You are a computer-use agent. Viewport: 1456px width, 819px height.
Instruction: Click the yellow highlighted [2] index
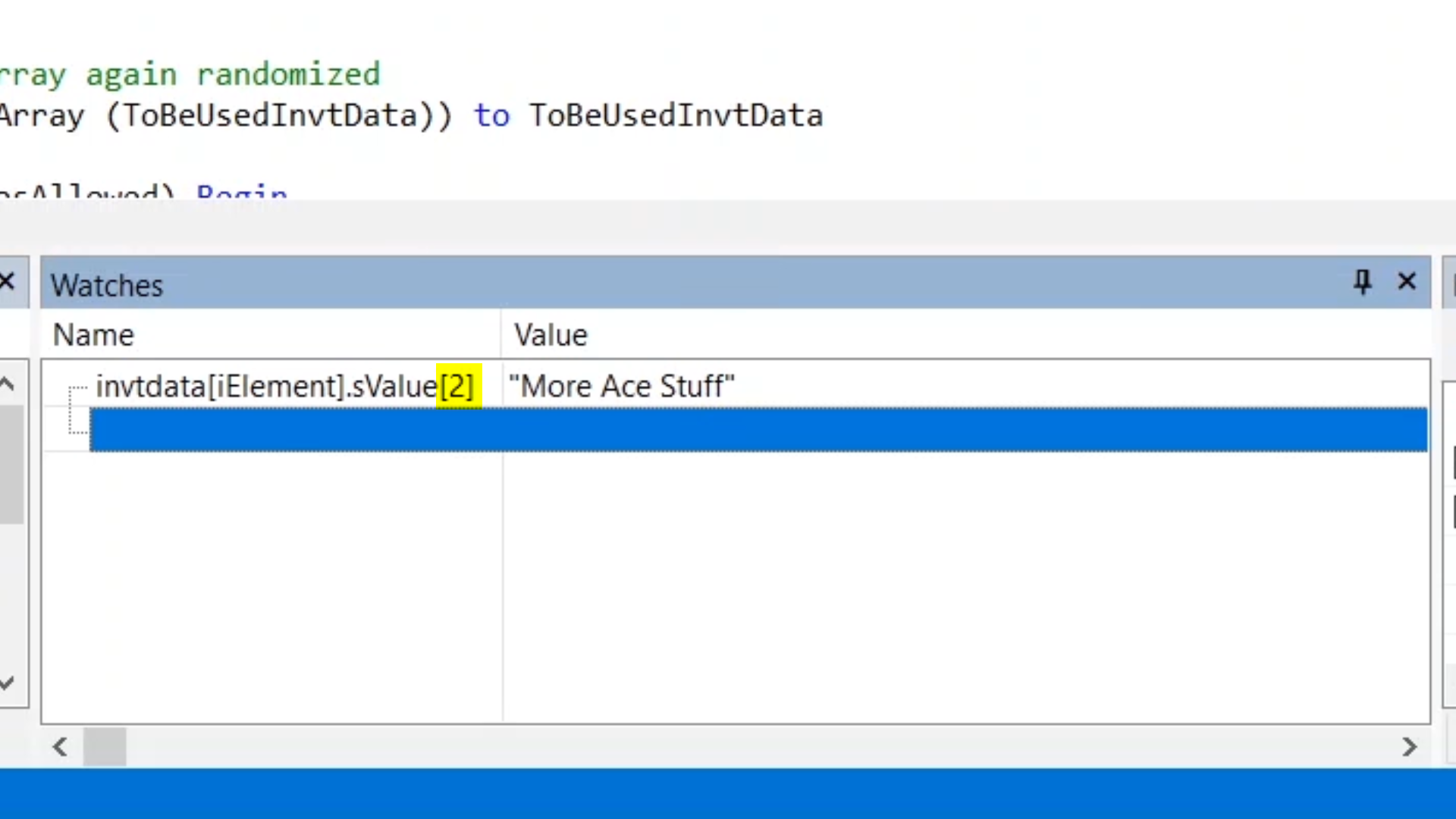pos(458,387)
